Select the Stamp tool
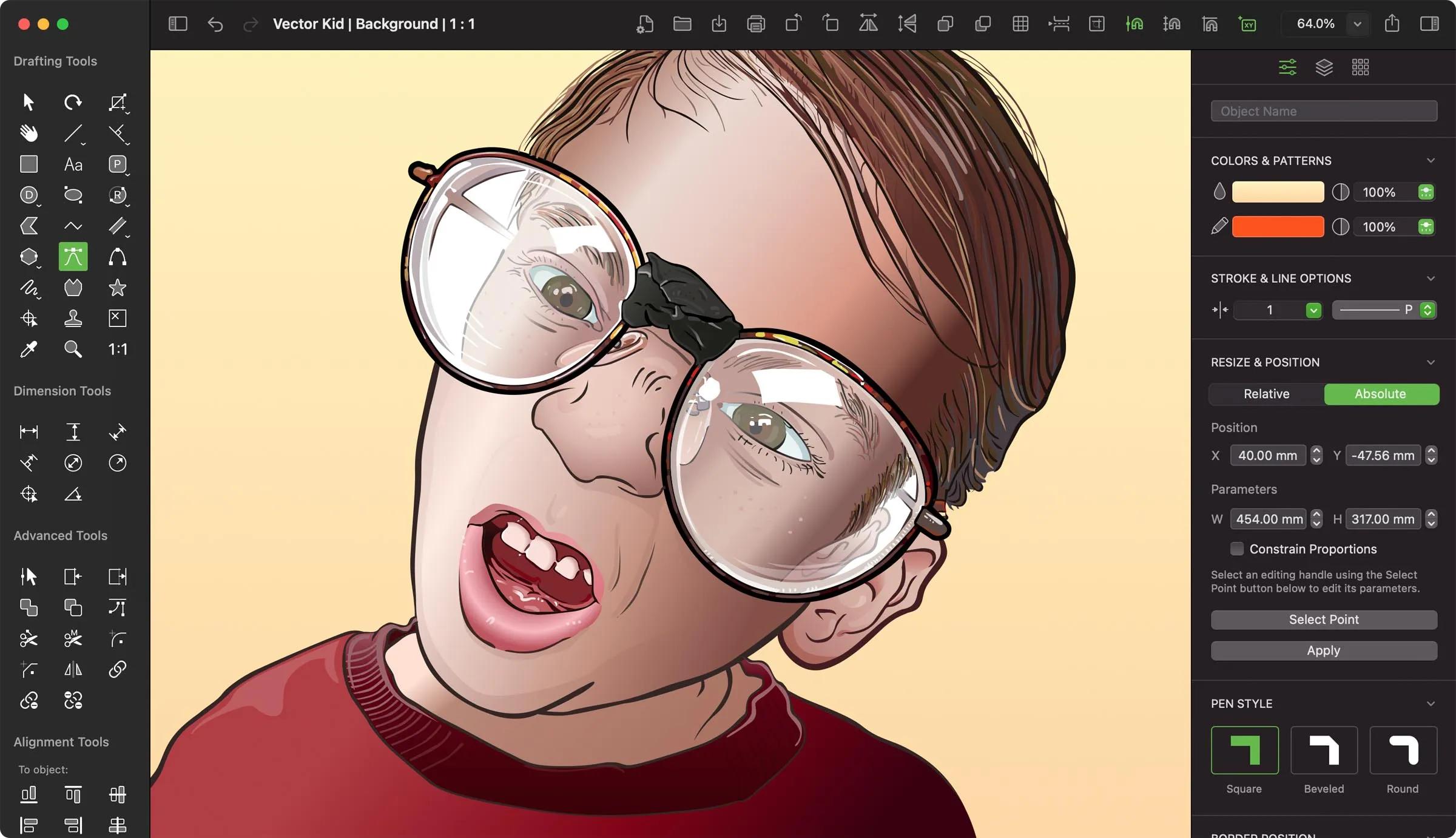This screenshot has width=1456, height=838. 73,318
